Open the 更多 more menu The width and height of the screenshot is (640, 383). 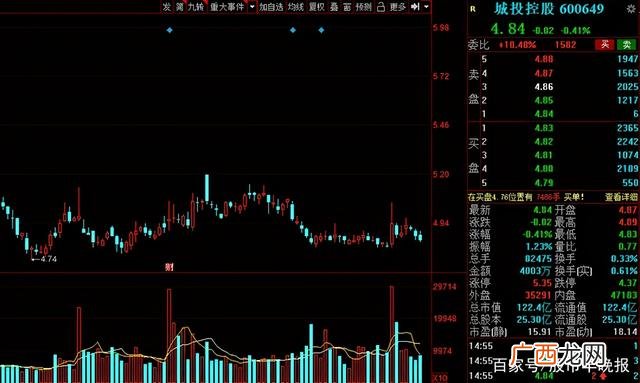[x=397, y=7]
